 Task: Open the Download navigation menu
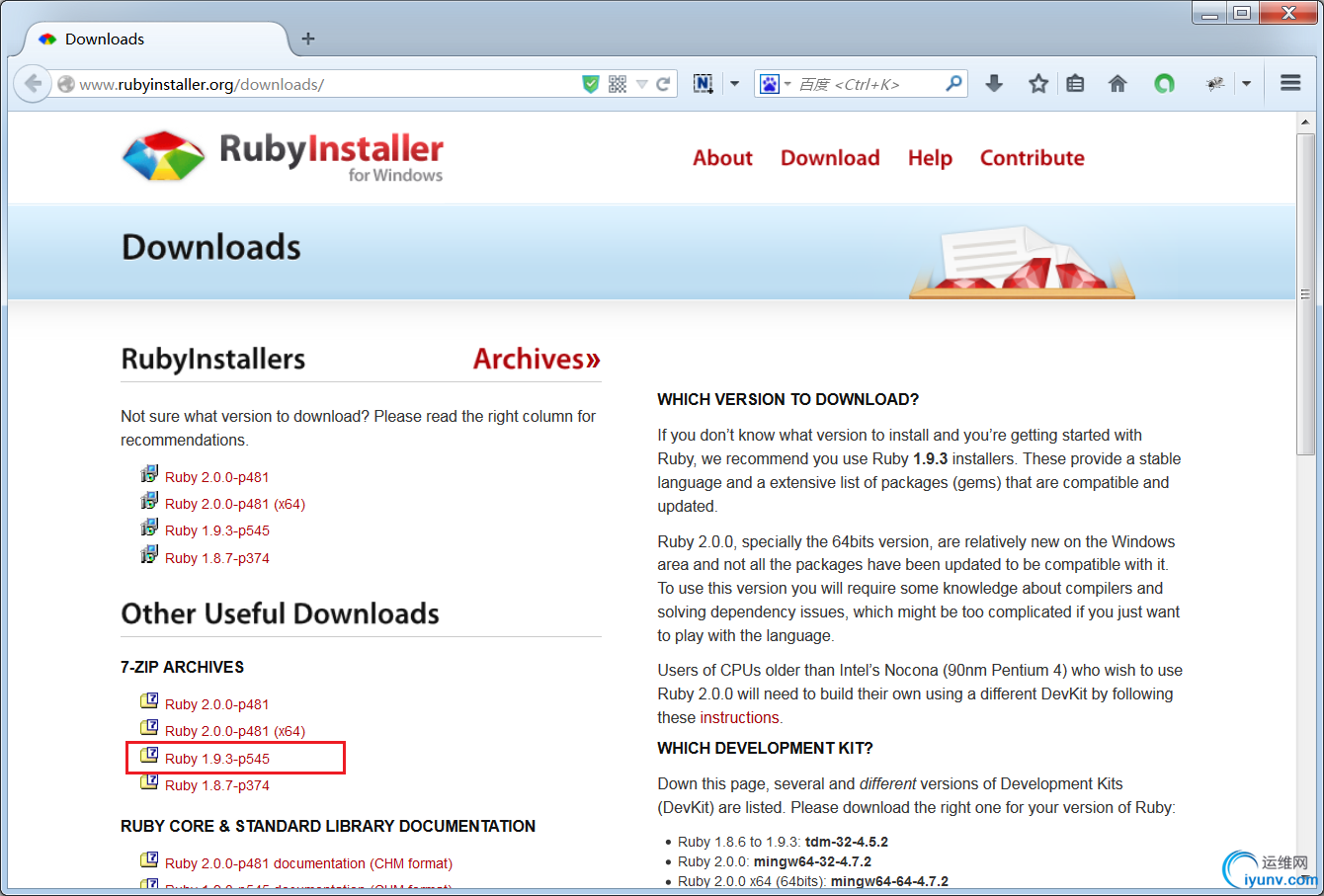pos(830,158)
